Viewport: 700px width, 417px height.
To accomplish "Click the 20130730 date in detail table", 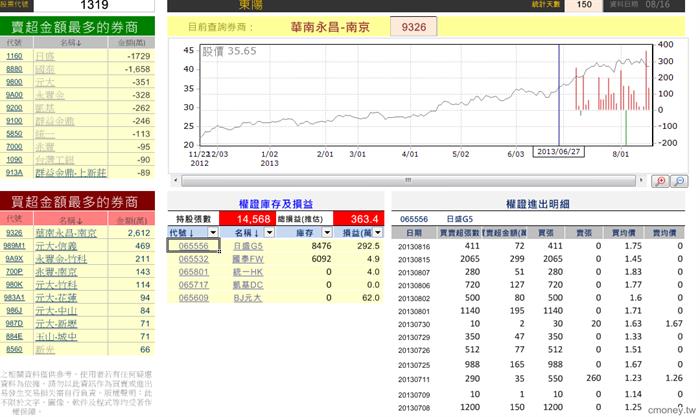I will (414, 324).
